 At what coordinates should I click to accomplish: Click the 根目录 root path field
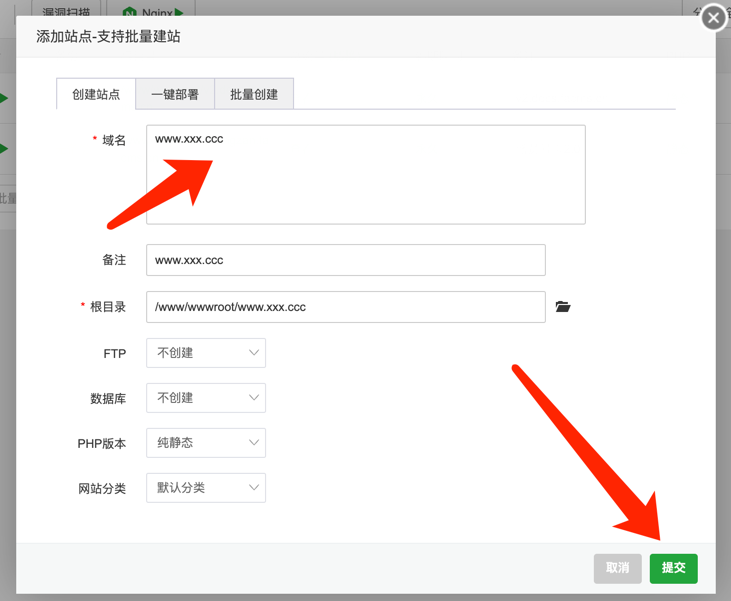345,307
